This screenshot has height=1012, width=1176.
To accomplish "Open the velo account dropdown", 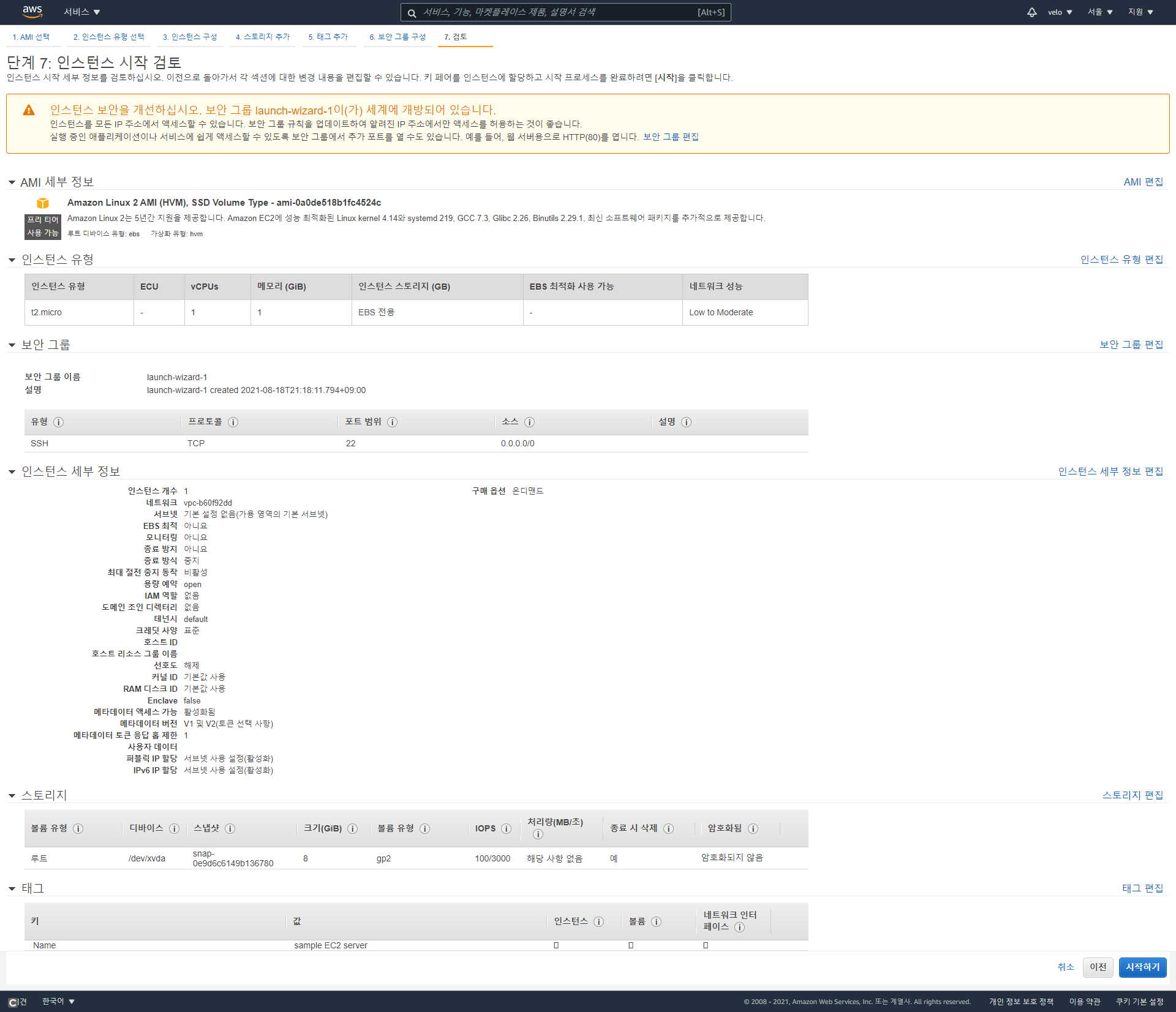I will pos(1060,12).
